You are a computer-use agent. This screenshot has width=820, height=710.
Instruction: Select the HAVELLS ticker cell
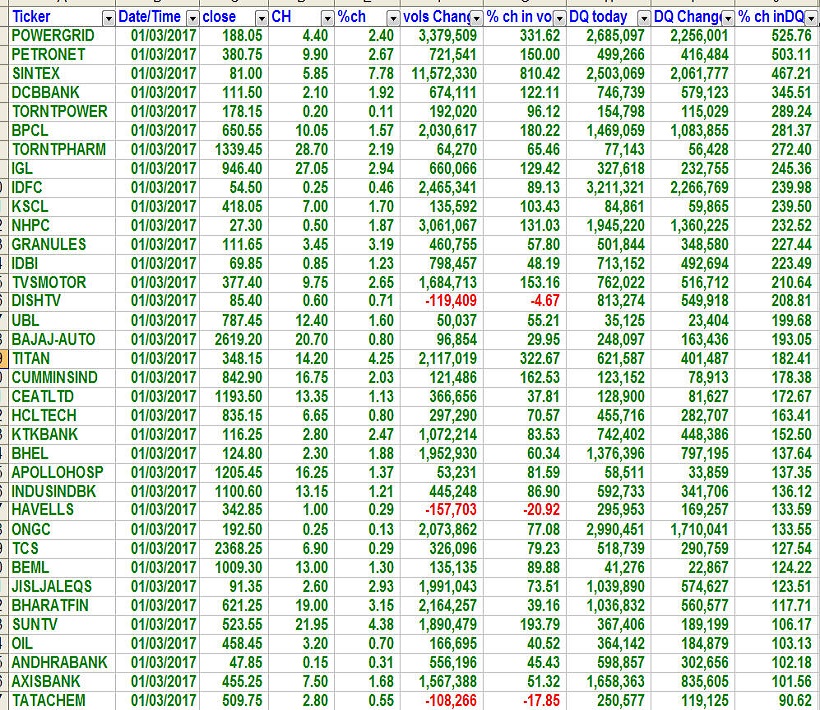point(62,510)
